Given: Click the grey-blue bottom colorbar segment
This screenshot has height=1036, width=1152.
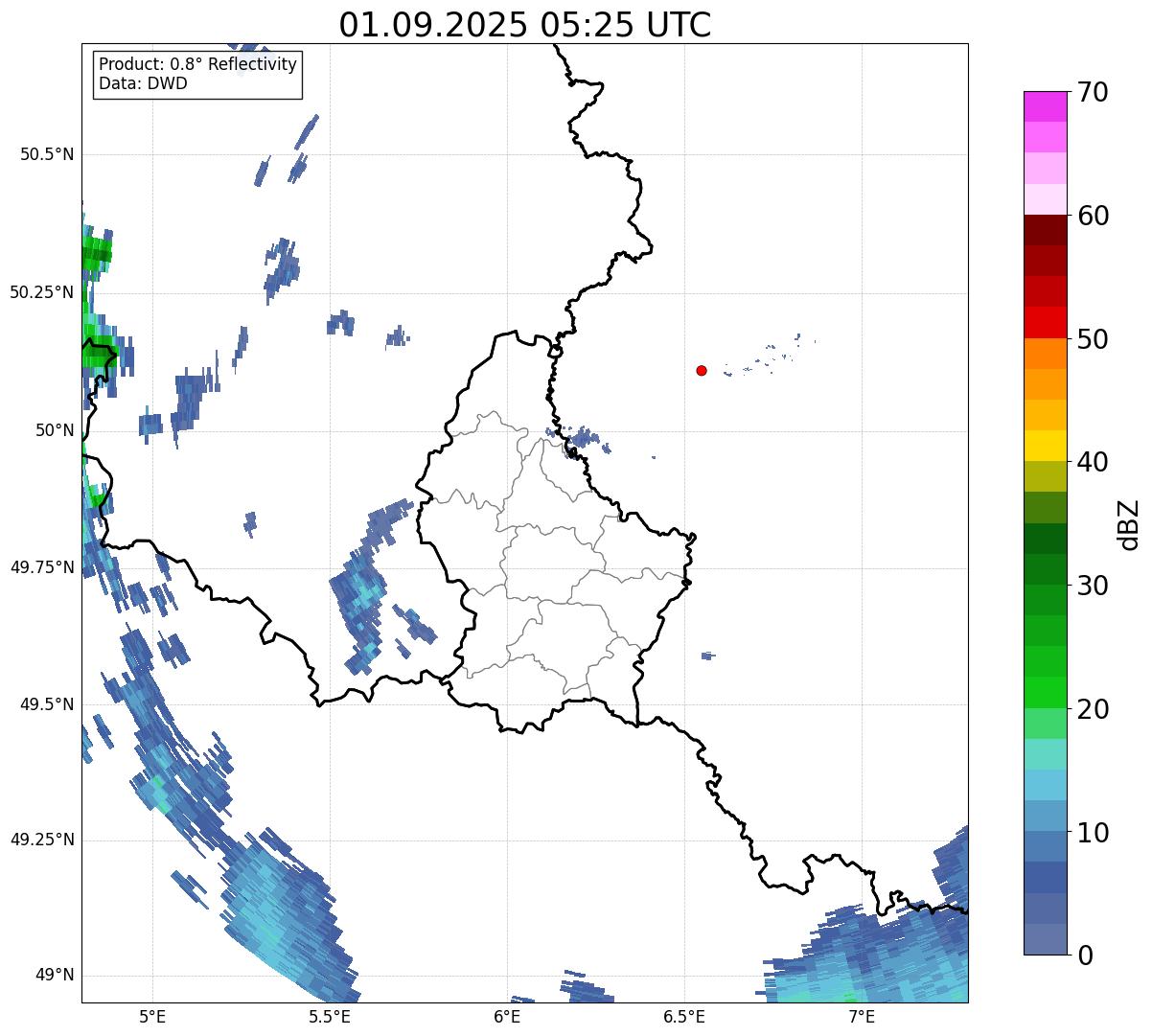Looking at the screenshot, I should [x=1045, y=939].
